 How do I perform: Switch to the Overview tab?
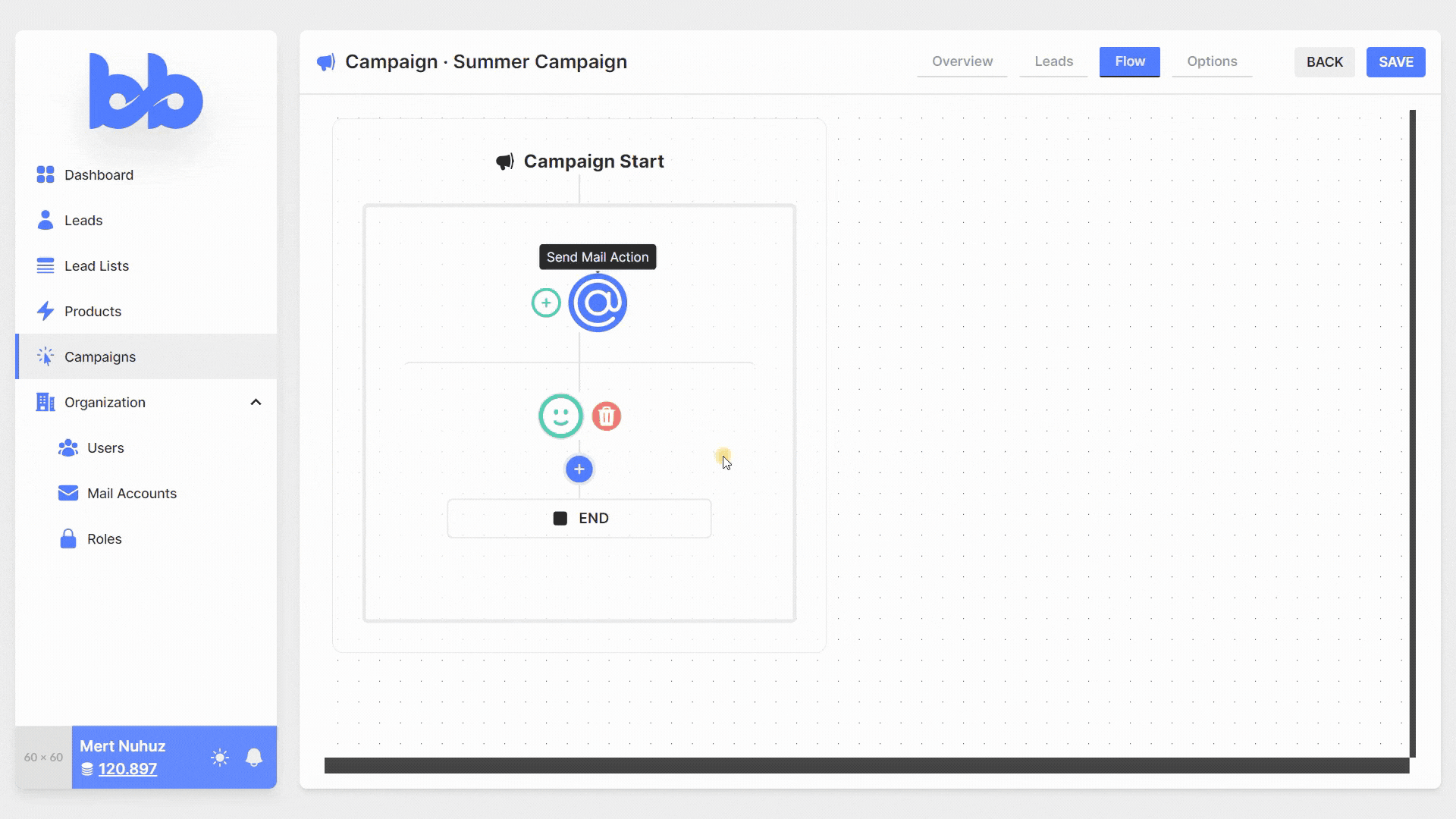[x=962, y=61]
